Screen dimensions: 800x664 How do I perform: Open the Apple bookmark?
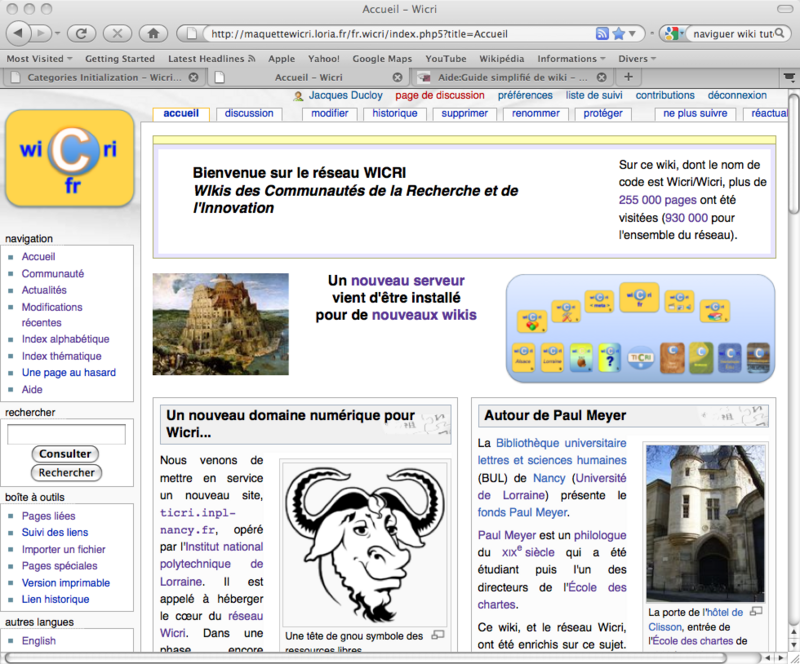click(282, 59)
